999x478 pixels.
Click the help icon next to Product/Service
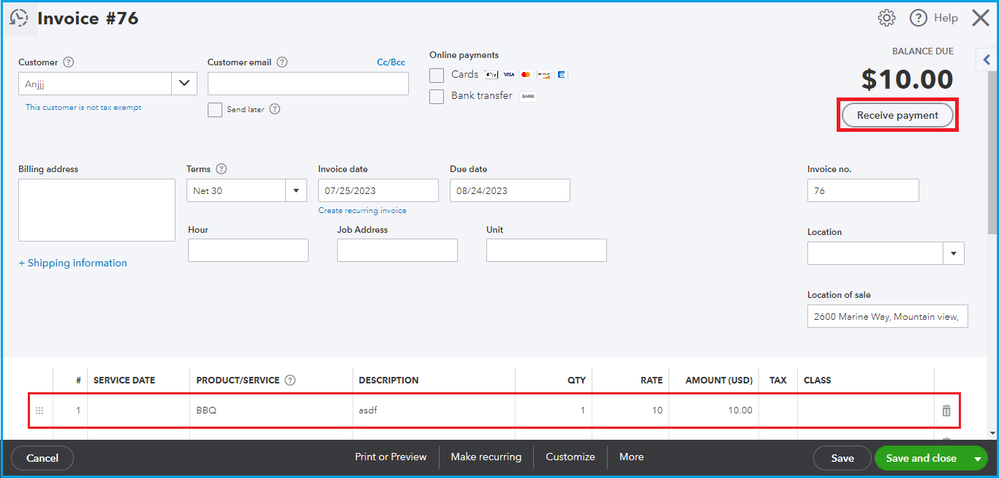(290, 380)
